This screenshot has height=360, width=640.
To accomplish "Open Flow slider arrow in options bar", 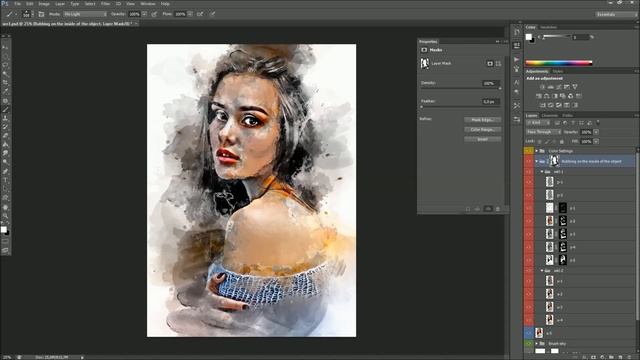I will pos(190,14).
